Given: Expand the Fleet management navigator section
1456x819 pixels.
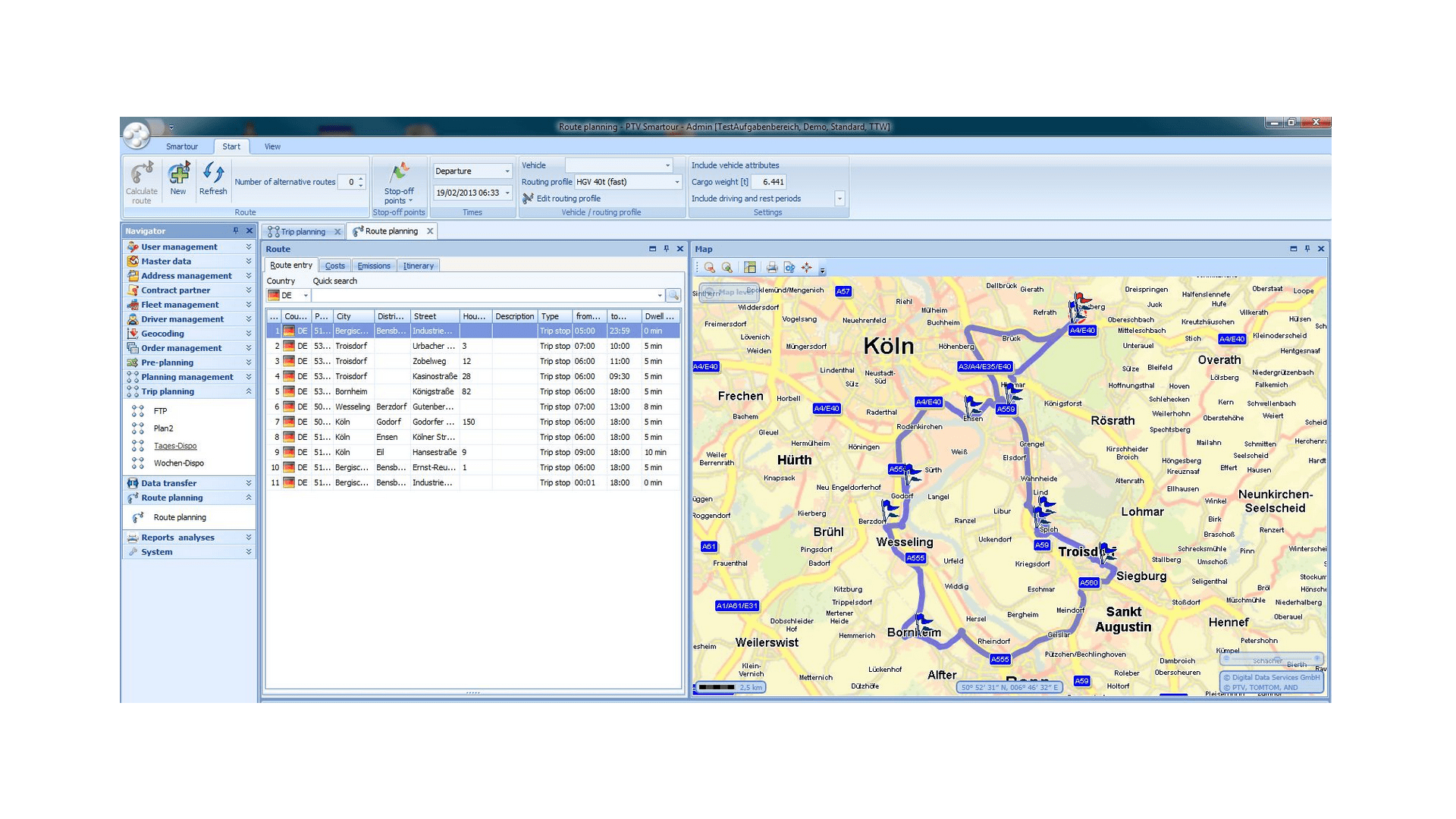Looking at the screenshot, I should 248,305.
